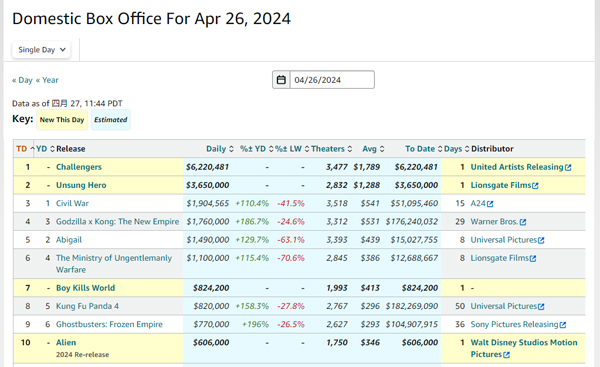Open the Kung Fu Panda 4 release link
The image size is (600, 367).
87,306
